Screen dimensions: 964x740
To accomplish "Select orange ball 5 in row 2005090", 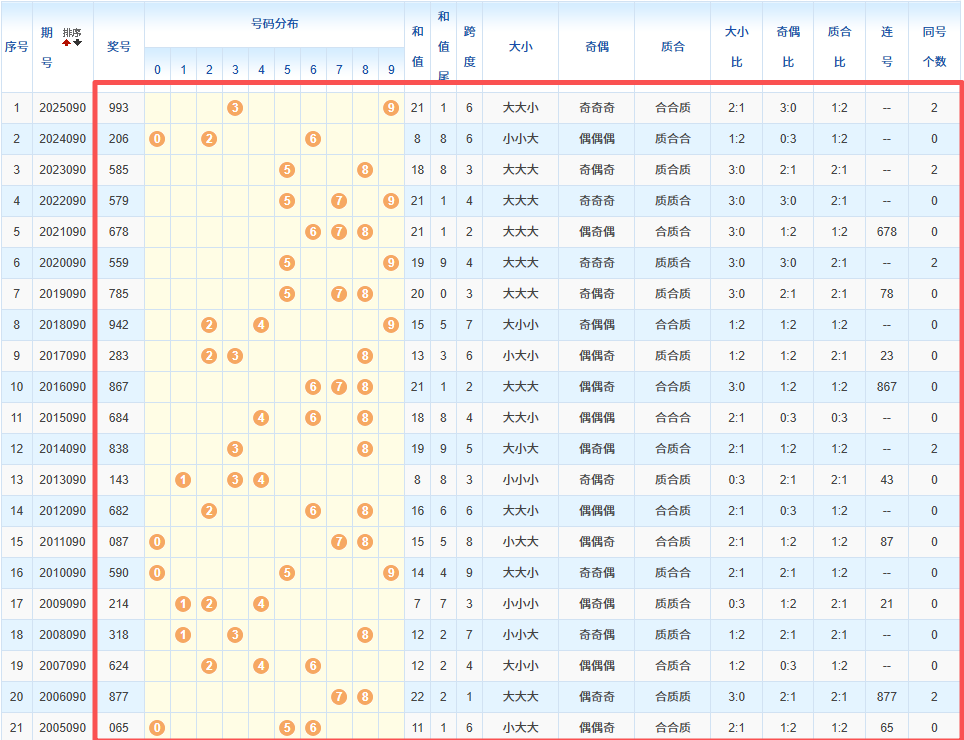I will tap(287, 727).
